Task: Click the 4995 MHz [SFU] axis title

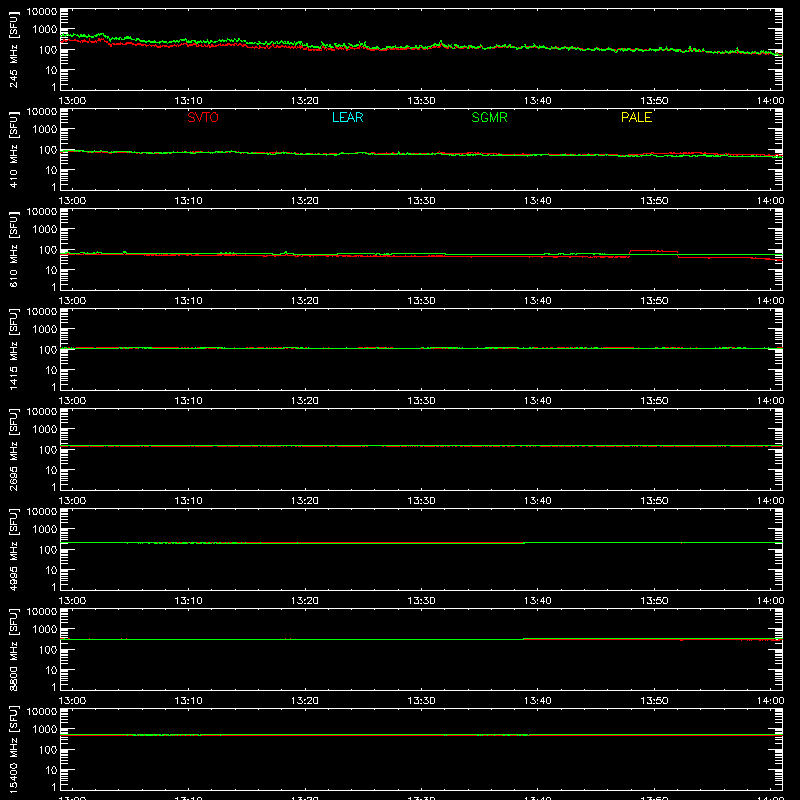Action: pos(13,549)
